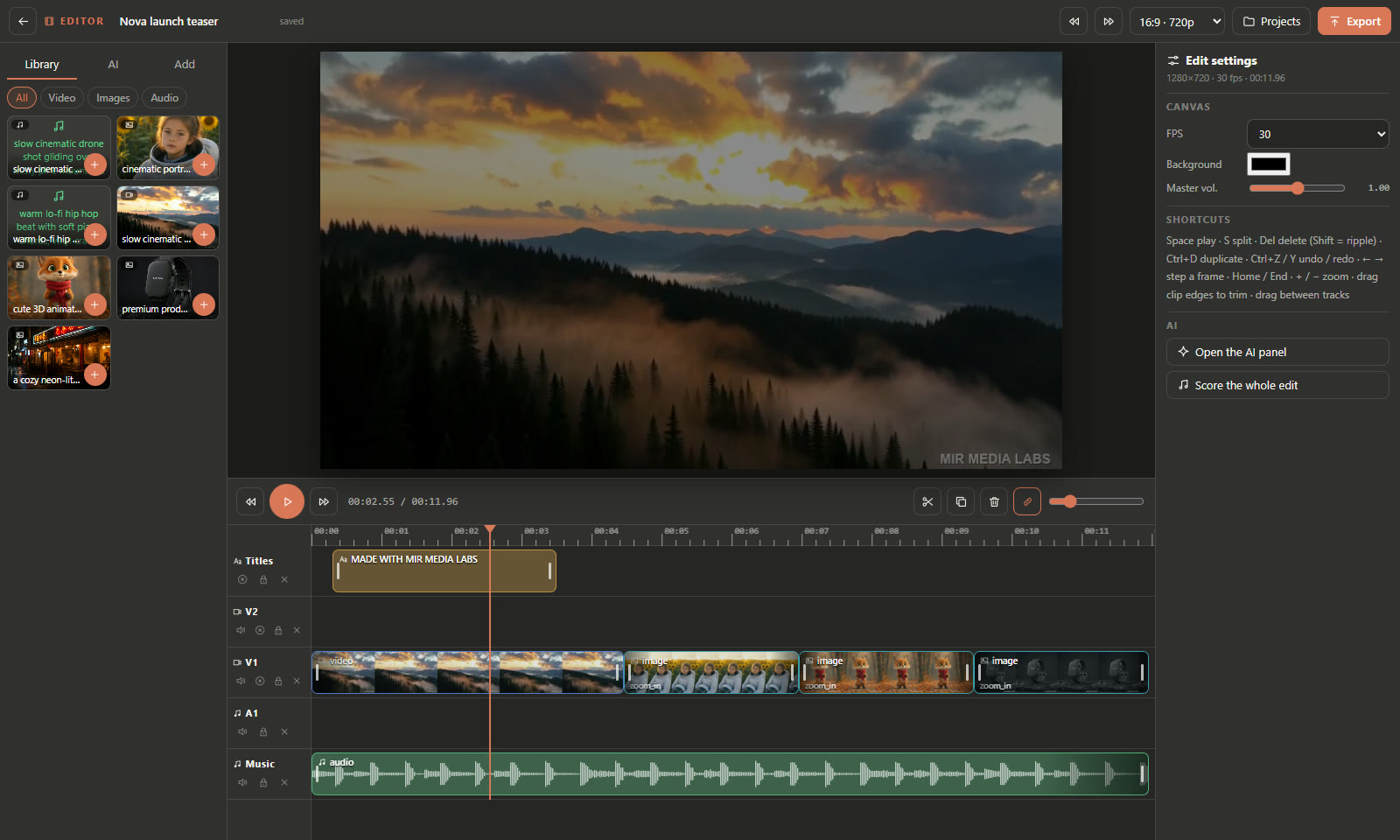1400x840 pixels.
Task: Mute the Music track
Action: pyautogui.click(x=242, y=782)
